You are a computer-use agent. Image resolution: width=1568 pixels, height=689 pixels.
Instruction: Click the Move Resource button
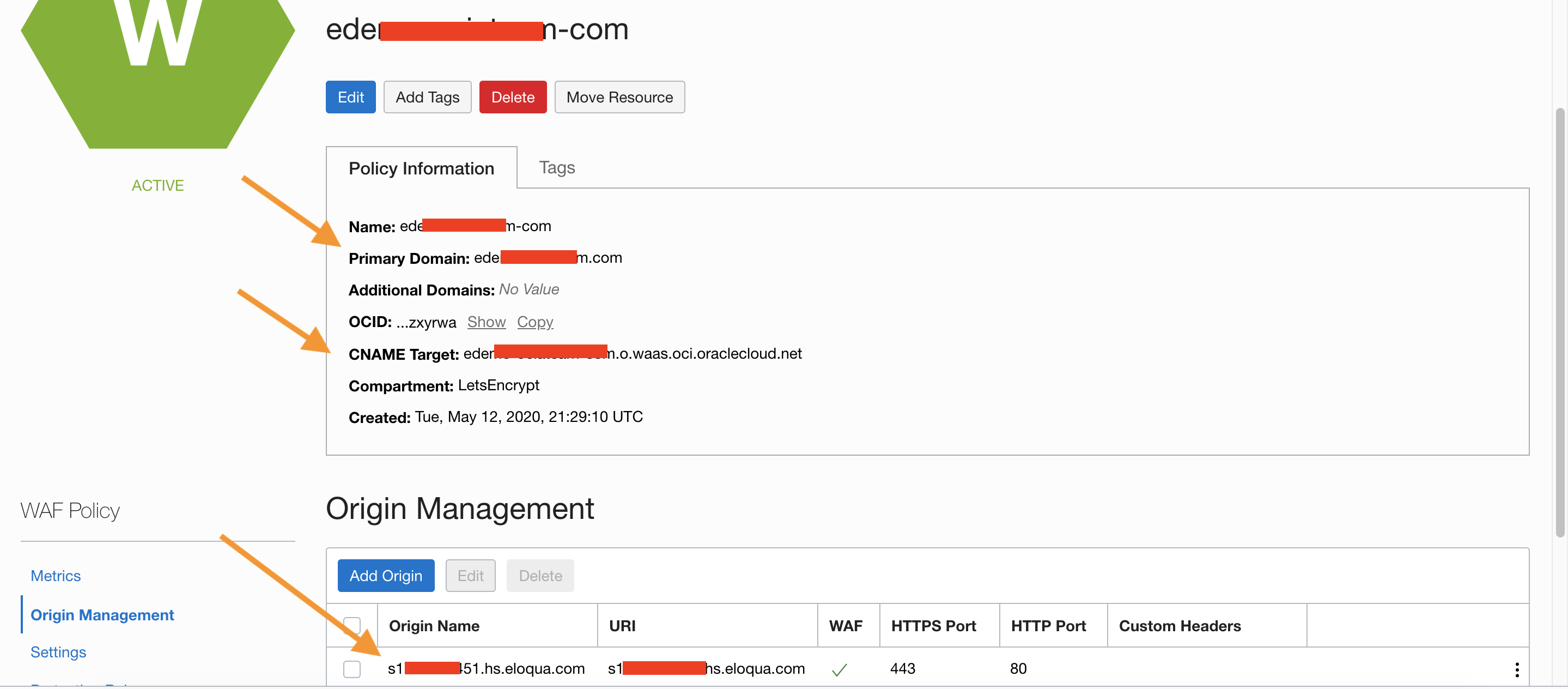619,98
